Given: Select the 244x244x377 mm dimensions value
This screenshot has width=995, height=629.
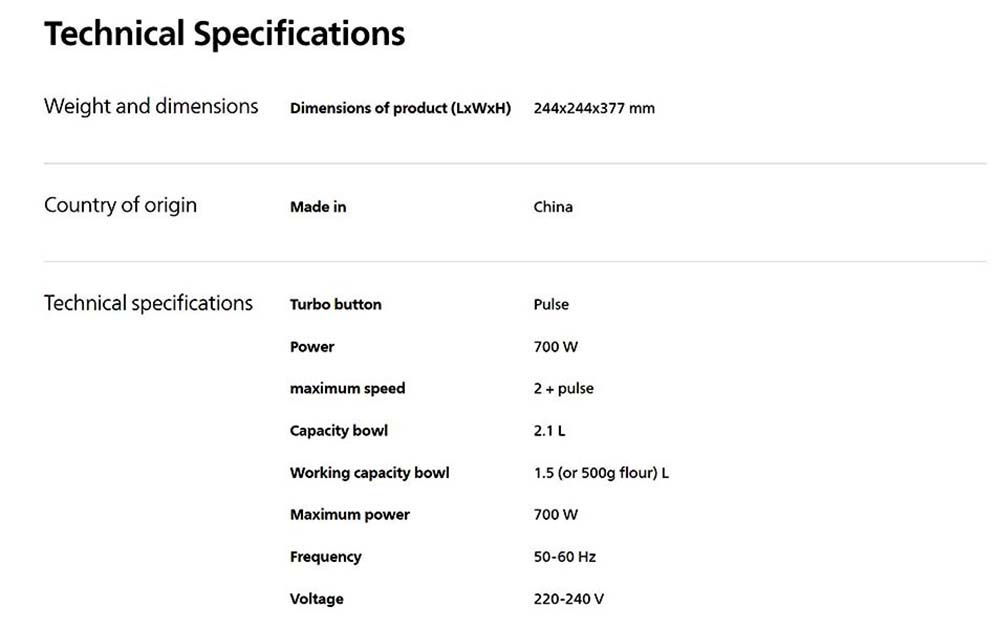Looking at the screenshot, I should (x=594, y=108).
